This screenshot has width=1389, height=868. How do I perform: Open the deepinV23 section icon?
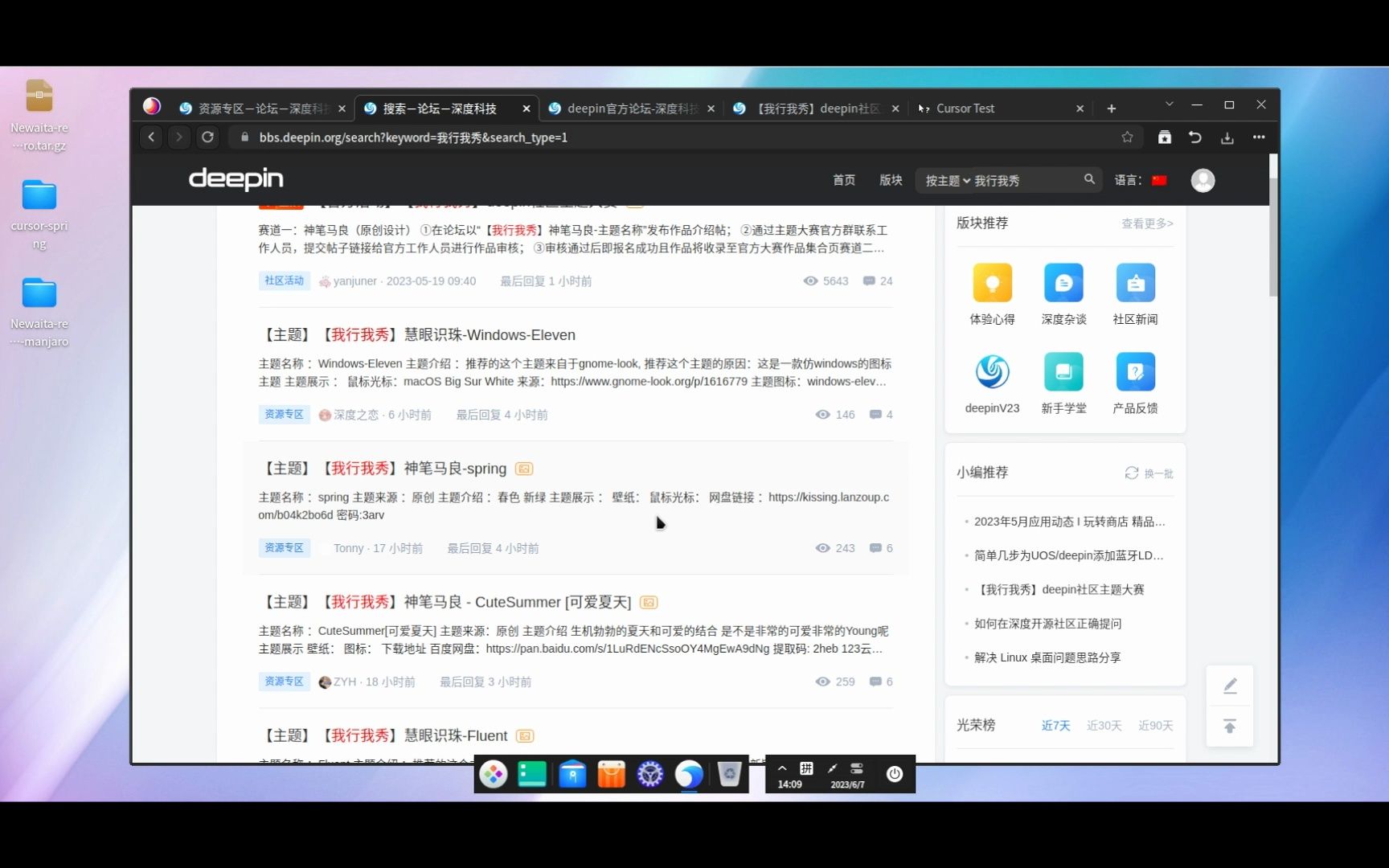click(992, 371)
